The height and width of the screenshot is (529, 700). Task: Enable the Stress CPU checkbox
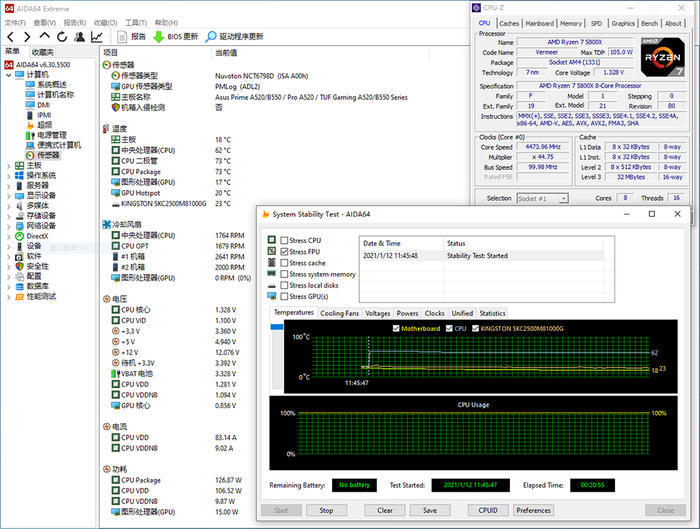click(x=284, y=240)
